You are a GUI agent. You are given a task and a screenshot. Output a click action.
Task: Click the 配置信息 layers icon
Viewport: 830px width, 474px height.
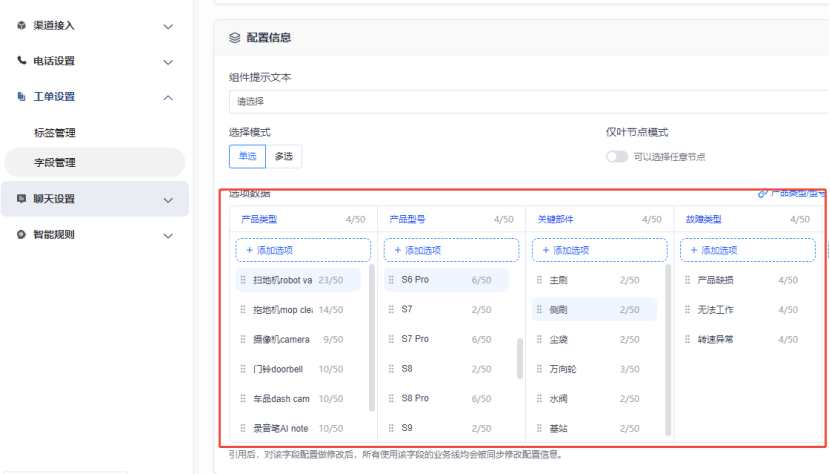[234, 38]
